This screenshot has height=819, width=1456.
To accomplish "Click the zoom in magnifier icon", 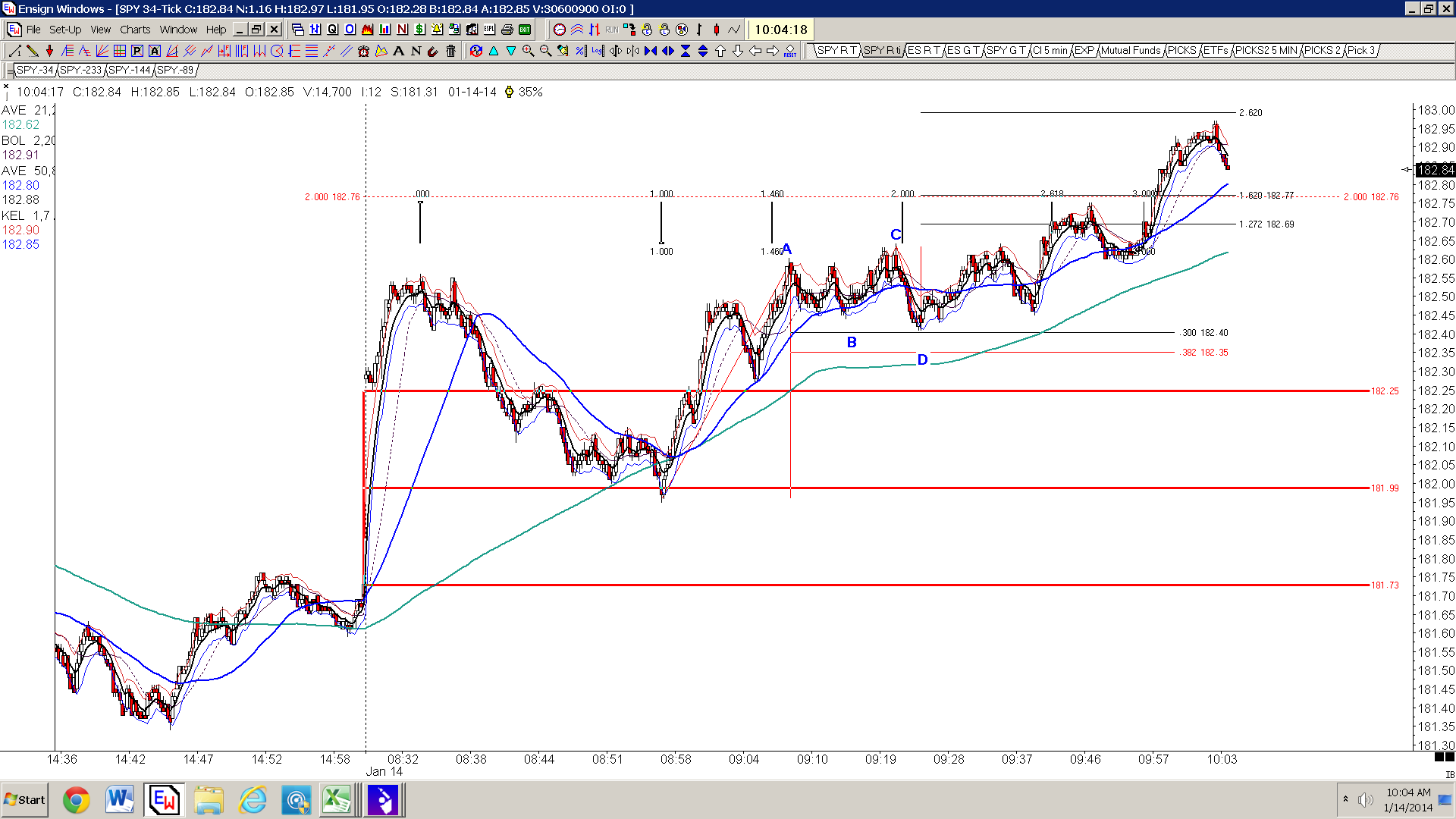I will tap(528, 51).
